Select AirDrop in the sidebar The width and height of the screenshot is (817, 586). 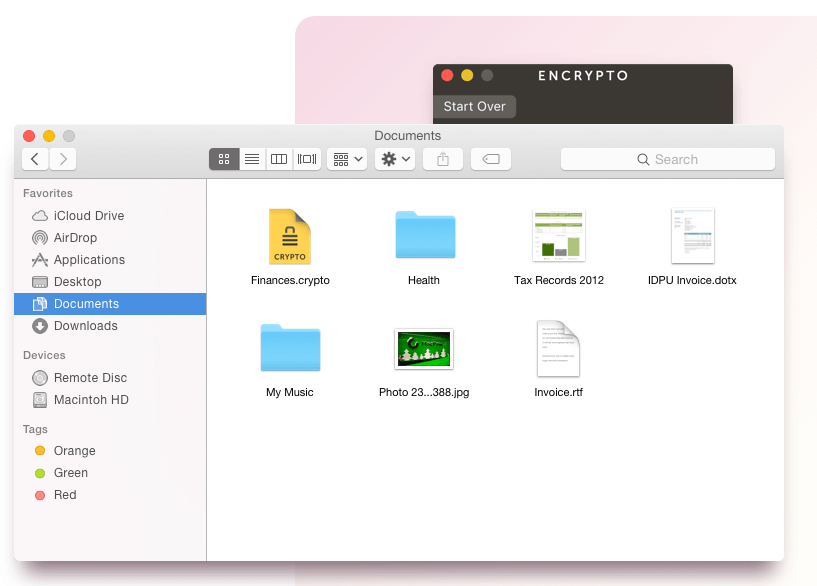pos(110,238)
